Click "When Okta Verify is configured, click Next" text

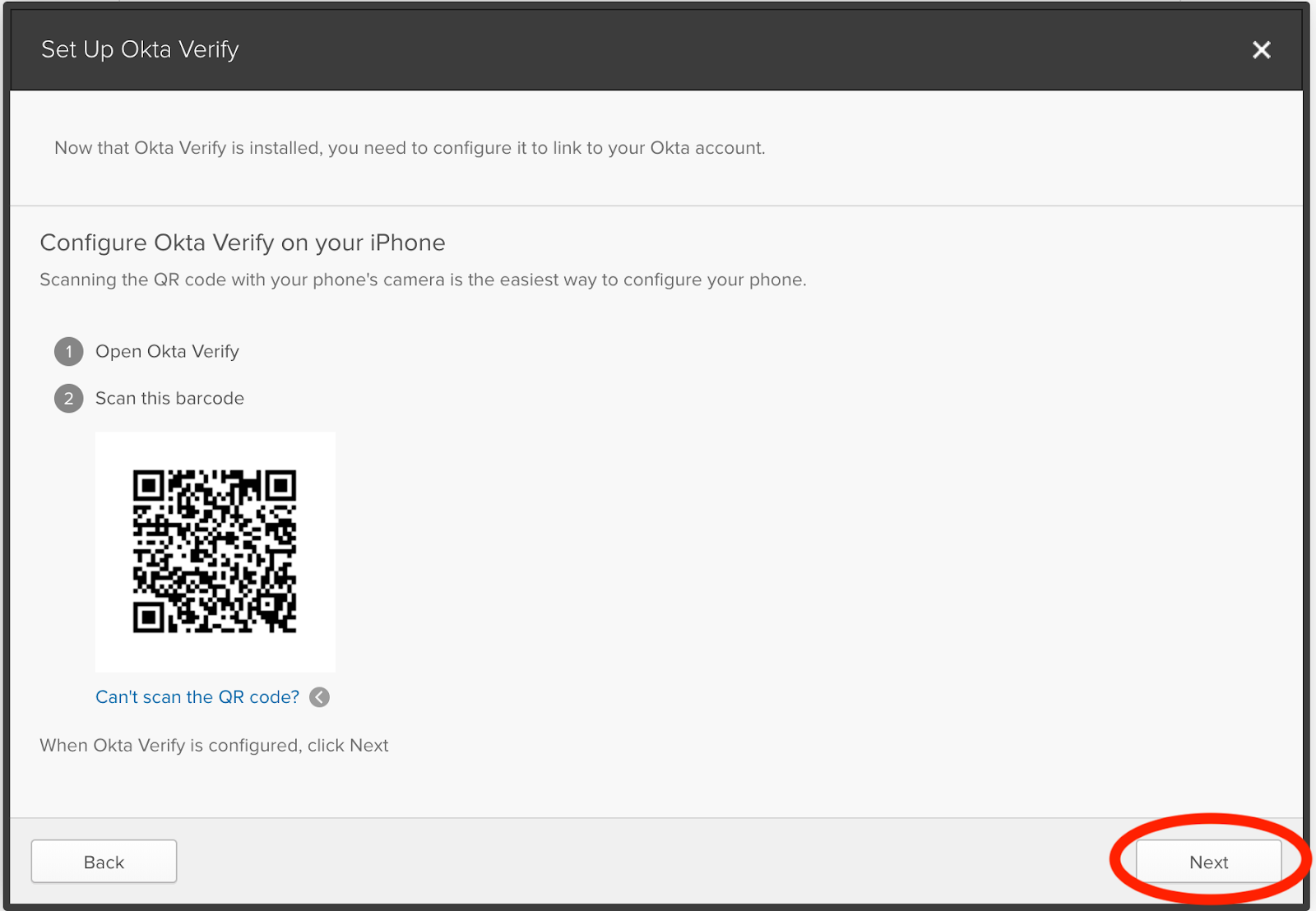214,746
